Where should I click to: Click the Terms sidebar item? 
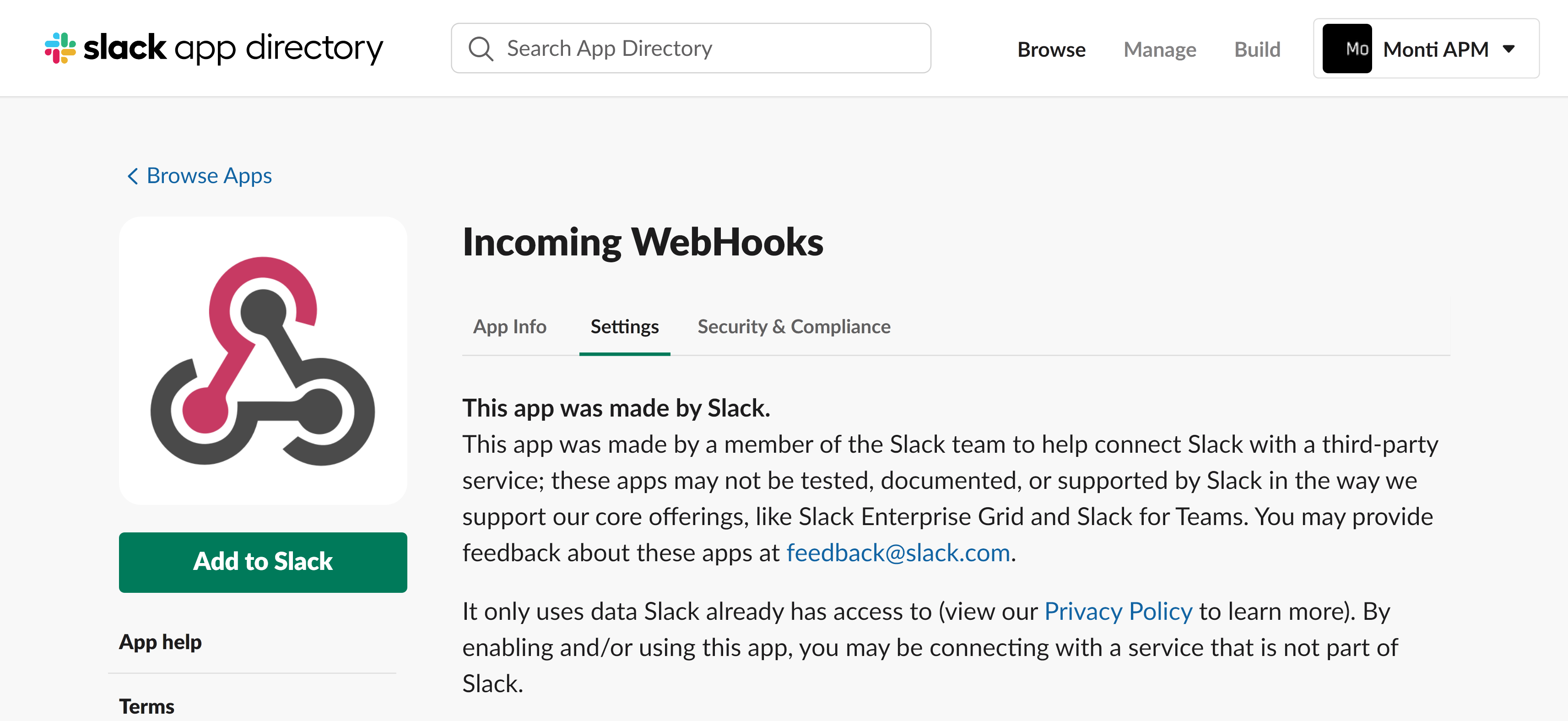coord(147,706)
